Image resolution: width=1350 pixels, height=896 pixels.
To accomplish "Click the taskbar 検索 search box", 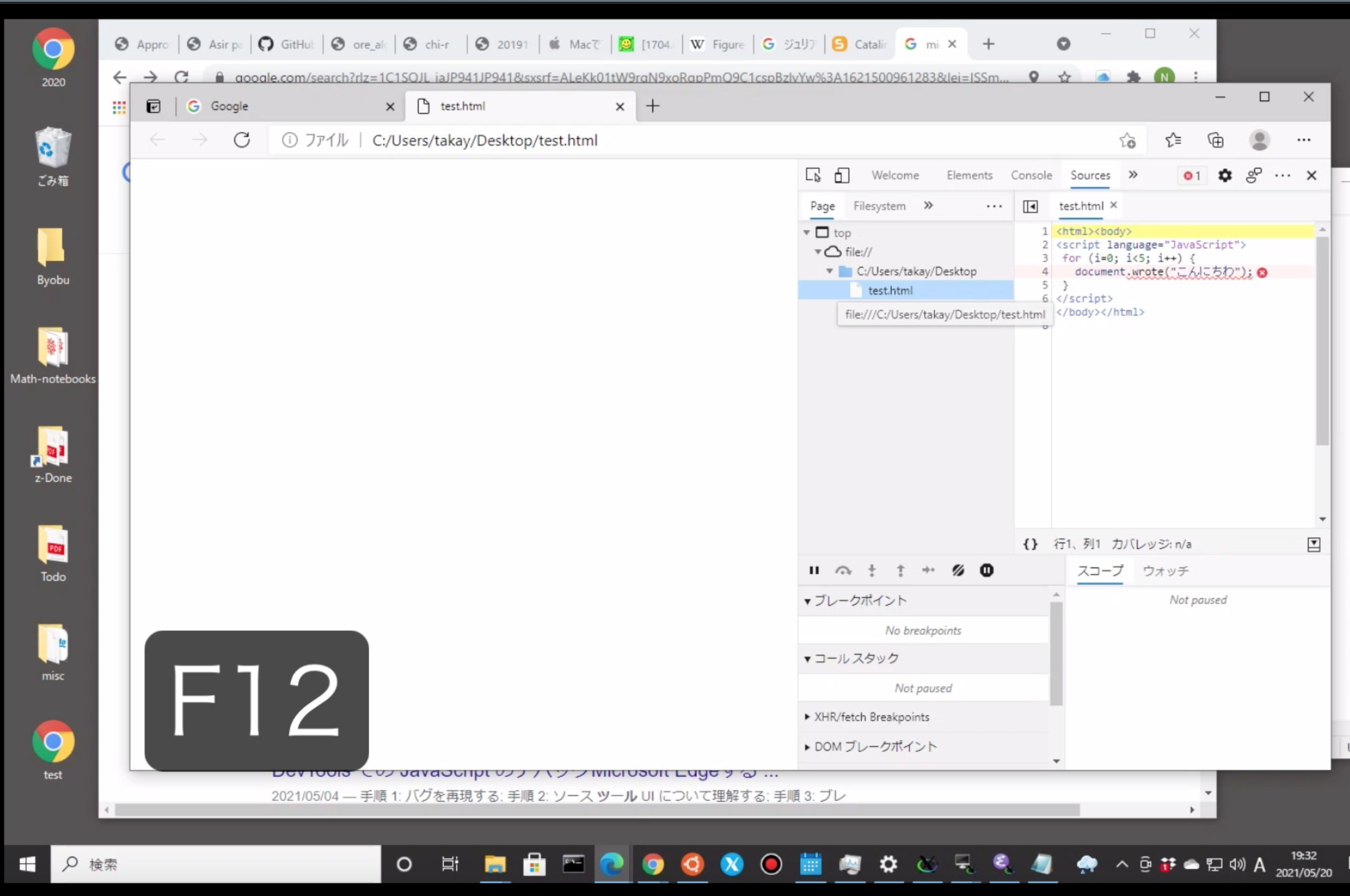I will click(215, 864).
